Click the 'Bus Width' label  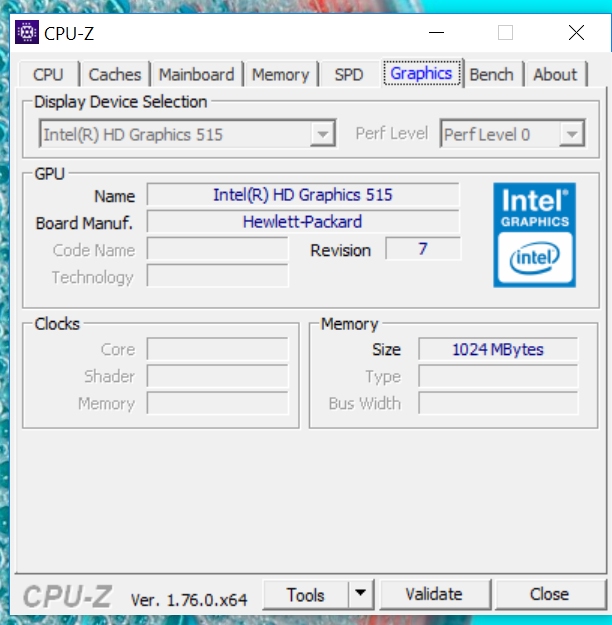coord(365,403)
